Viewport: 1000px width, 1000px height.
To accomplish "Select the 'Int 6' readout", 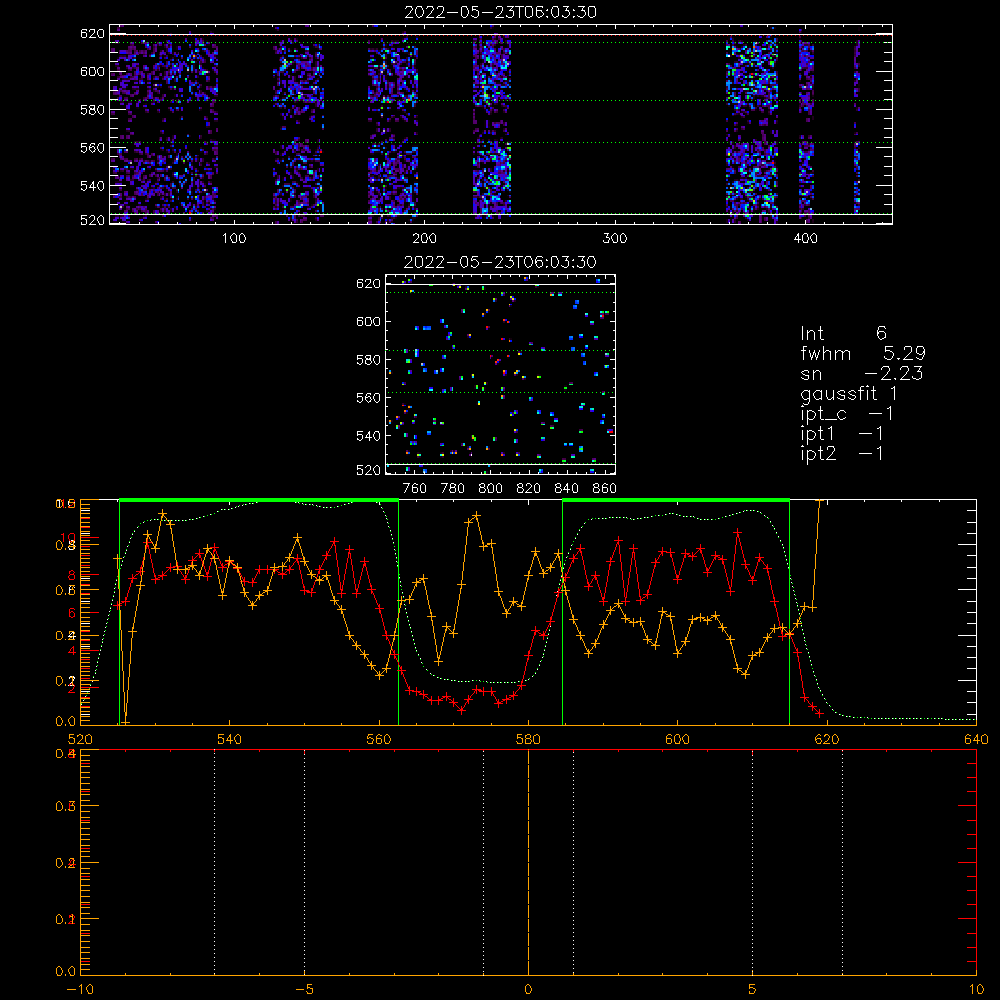I will click(843, 333).
